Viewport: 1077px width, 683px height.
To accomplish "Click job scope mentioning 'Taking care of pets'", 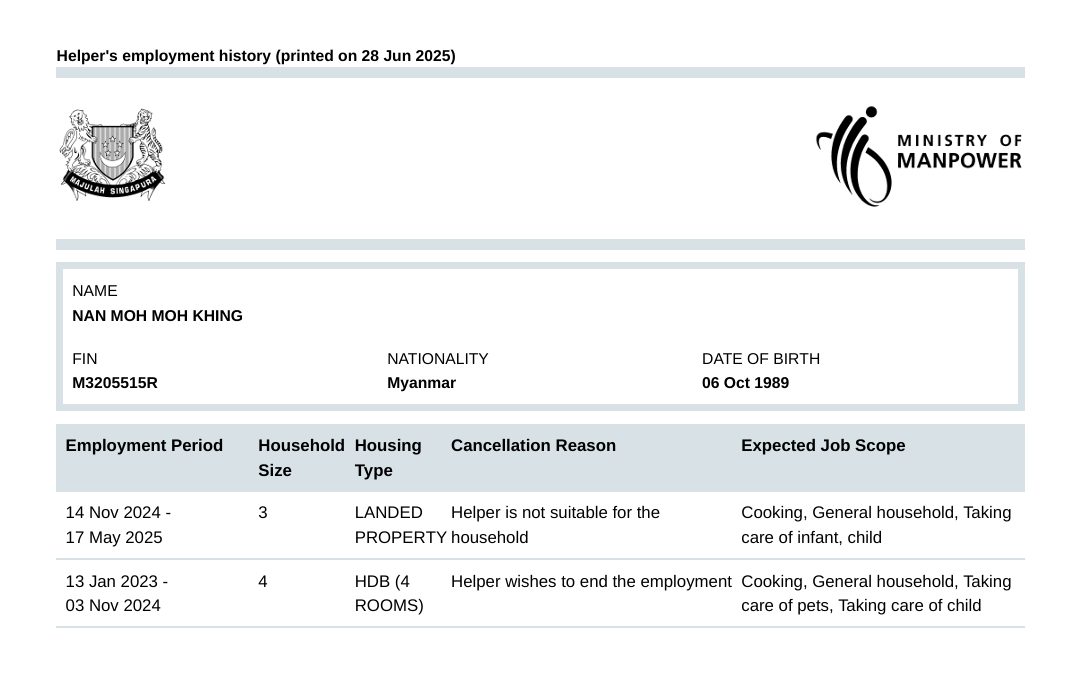I will click(876, 594).
